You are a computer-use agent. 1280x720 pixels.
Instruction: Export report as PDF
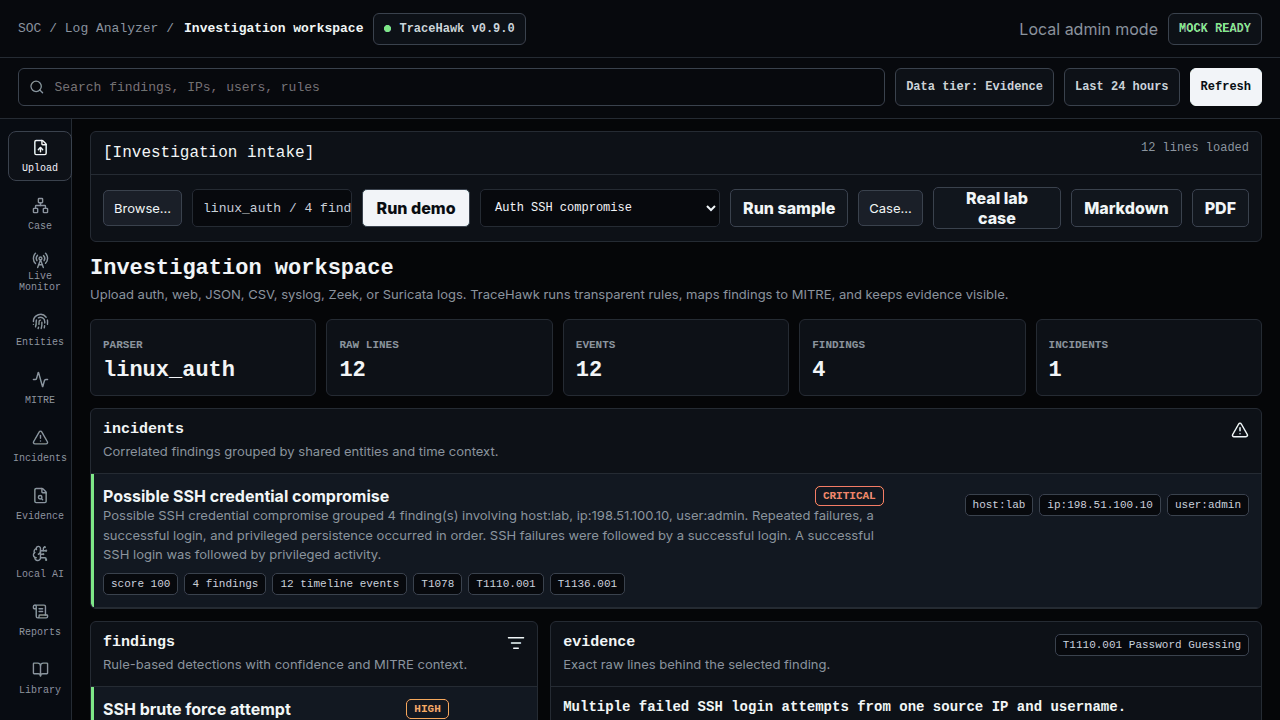[1220, 208]
